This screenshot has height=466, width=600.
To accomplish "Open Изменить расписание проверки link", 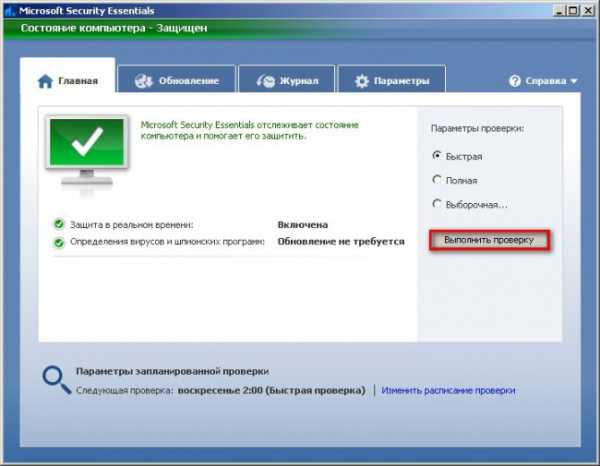I will [448, 391].
